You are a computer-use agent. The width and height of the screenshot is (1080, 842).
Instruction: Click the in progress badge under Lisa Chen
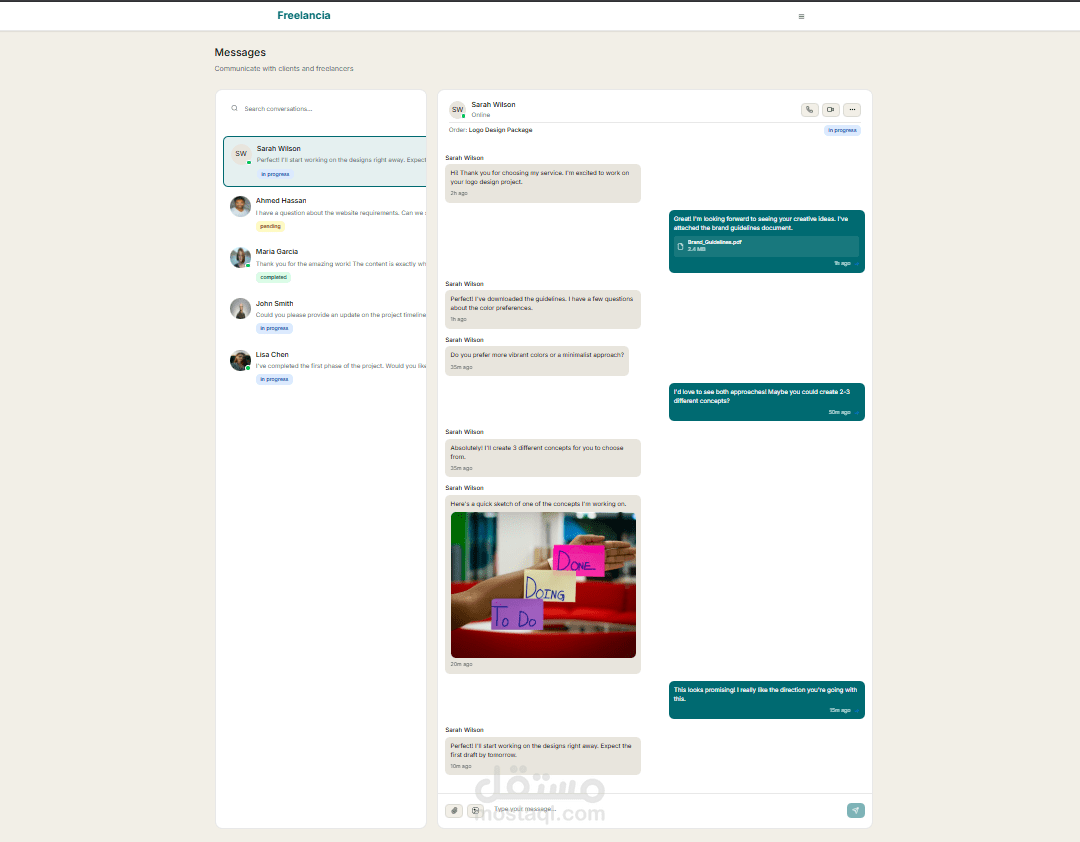click(274, 379)
